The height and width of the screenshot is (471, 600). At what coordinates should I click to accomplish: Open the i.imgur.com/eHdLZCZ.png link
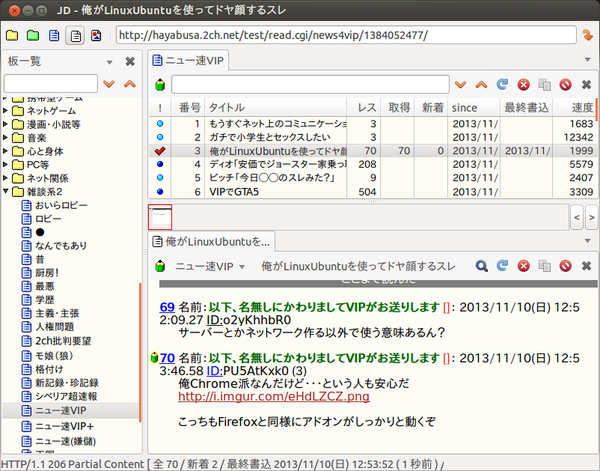point(274,396)
